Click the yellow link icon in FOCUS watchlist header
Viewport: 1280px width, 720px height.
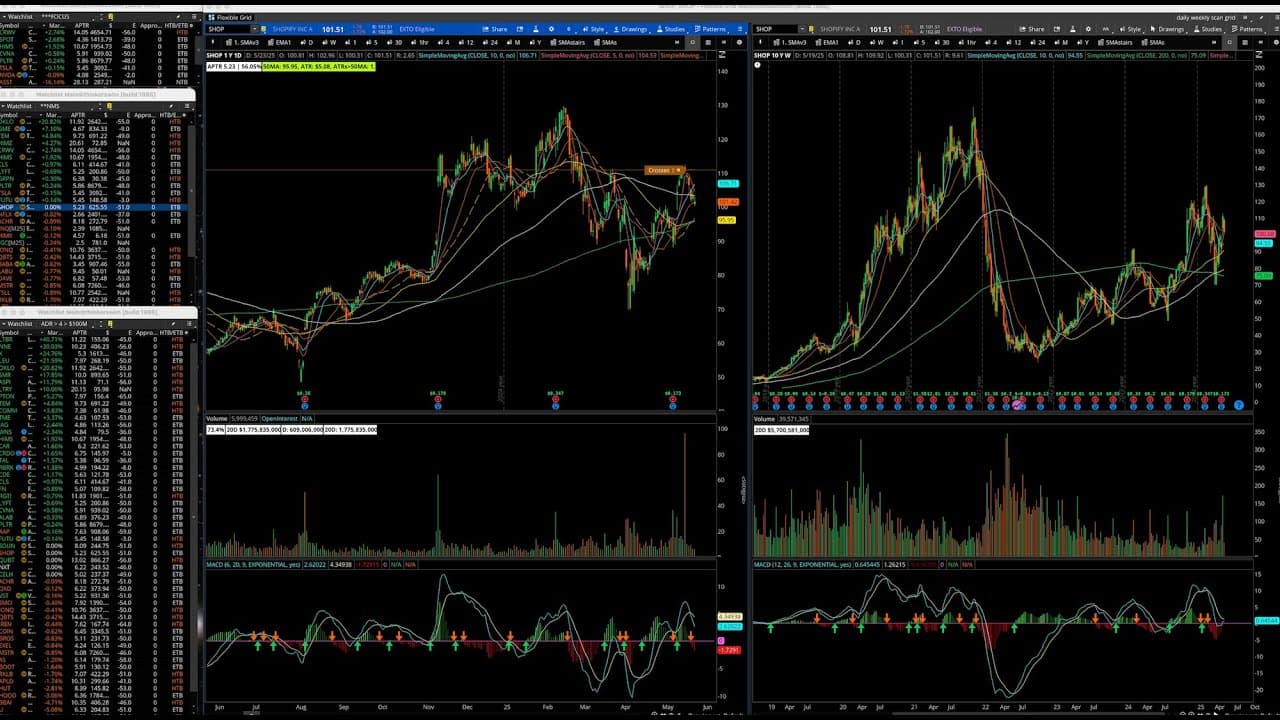click(x=110, y=17)
